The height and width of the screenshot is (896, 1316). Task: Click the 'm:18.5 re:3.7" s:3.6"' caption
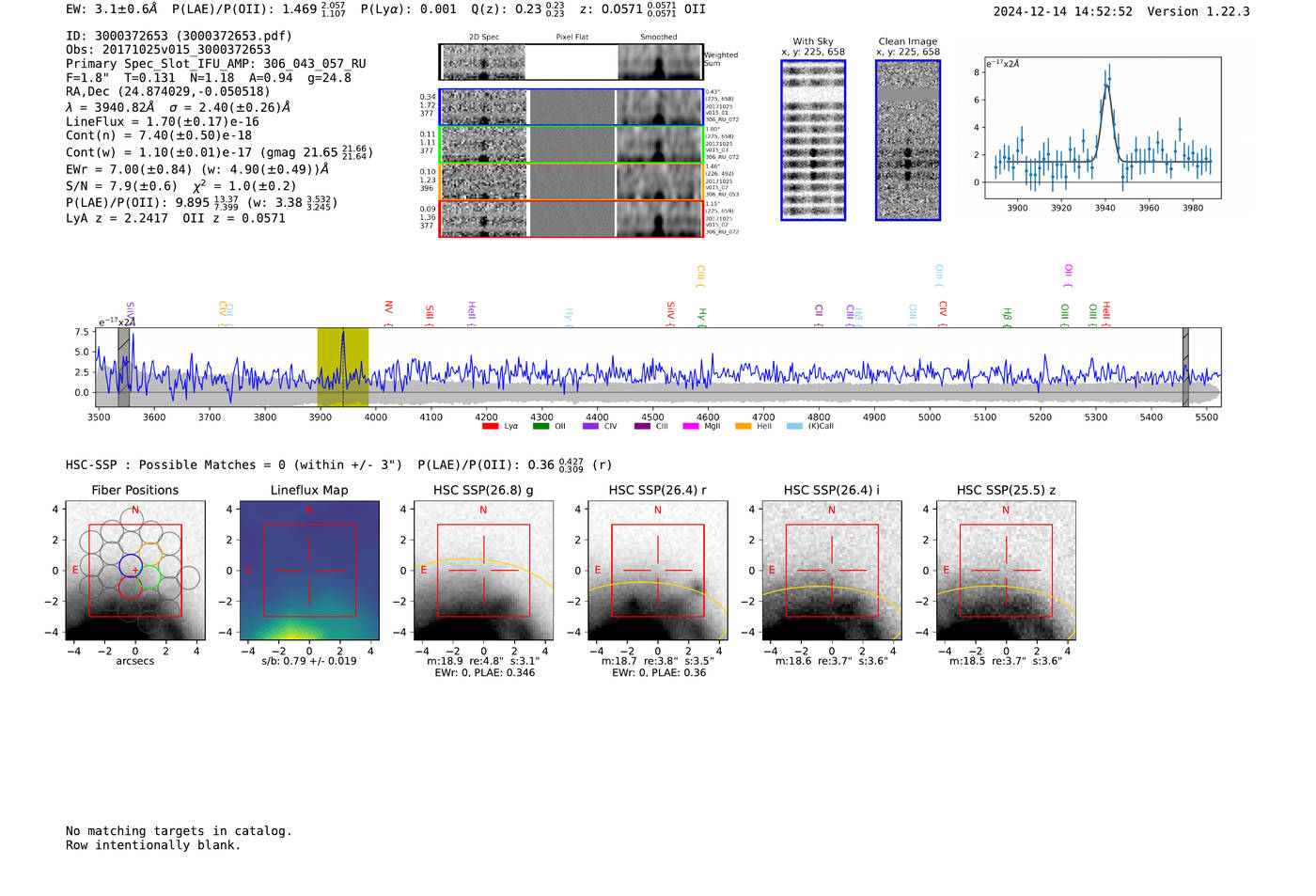(x=1006, y=661)
